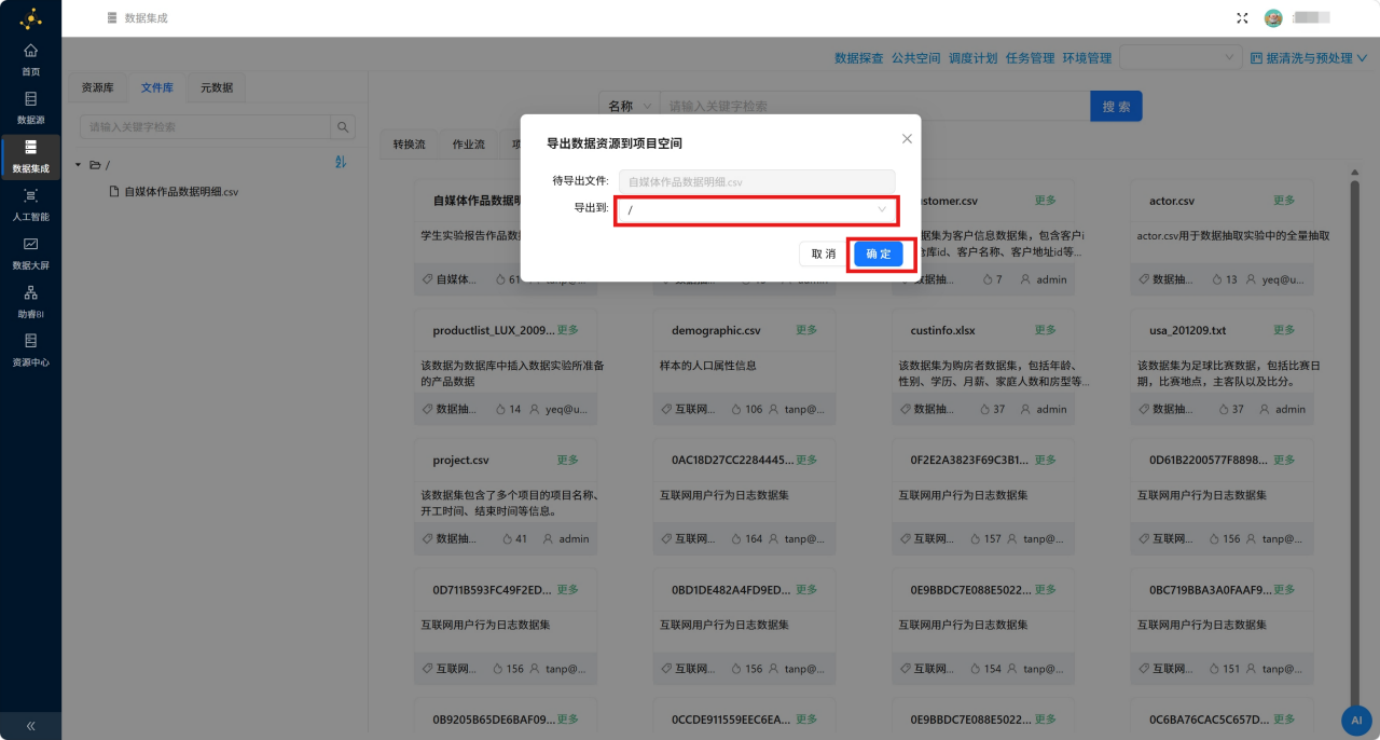
Task: Click the disabled 待导出文件 field
Action: 757,182
